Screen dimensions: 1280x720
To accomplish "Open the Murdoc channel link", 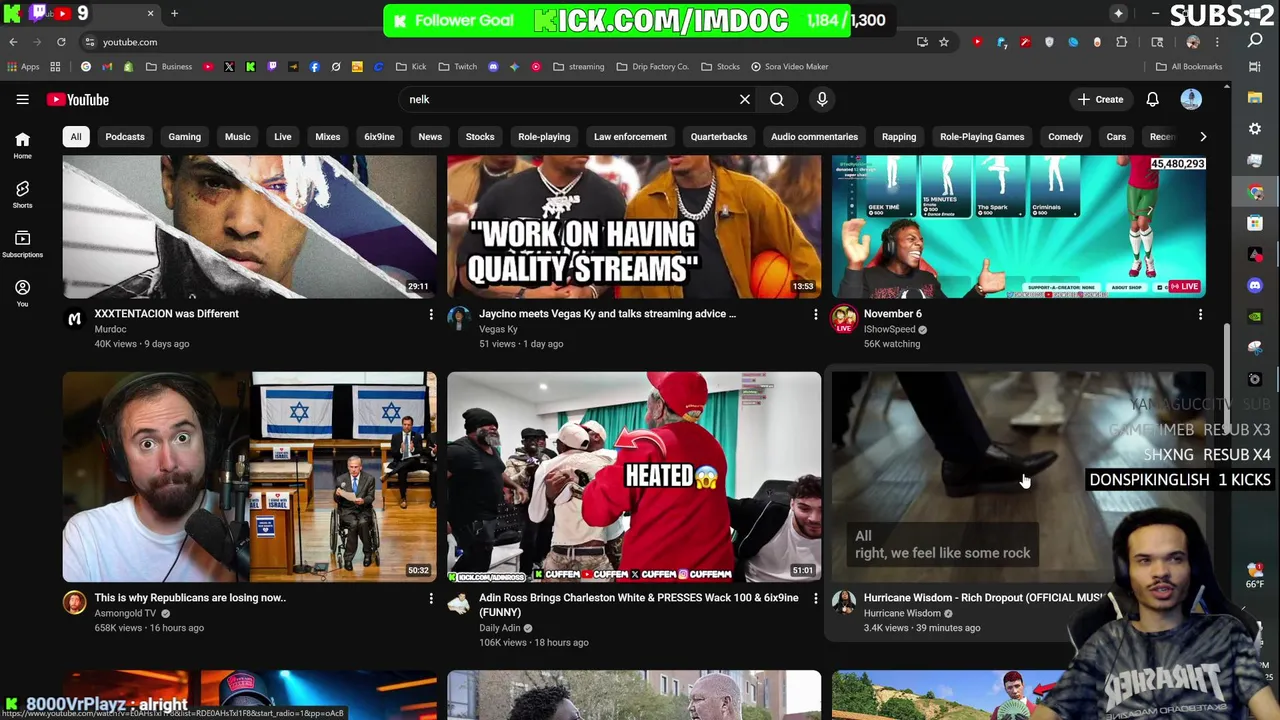I will [110, 329].
